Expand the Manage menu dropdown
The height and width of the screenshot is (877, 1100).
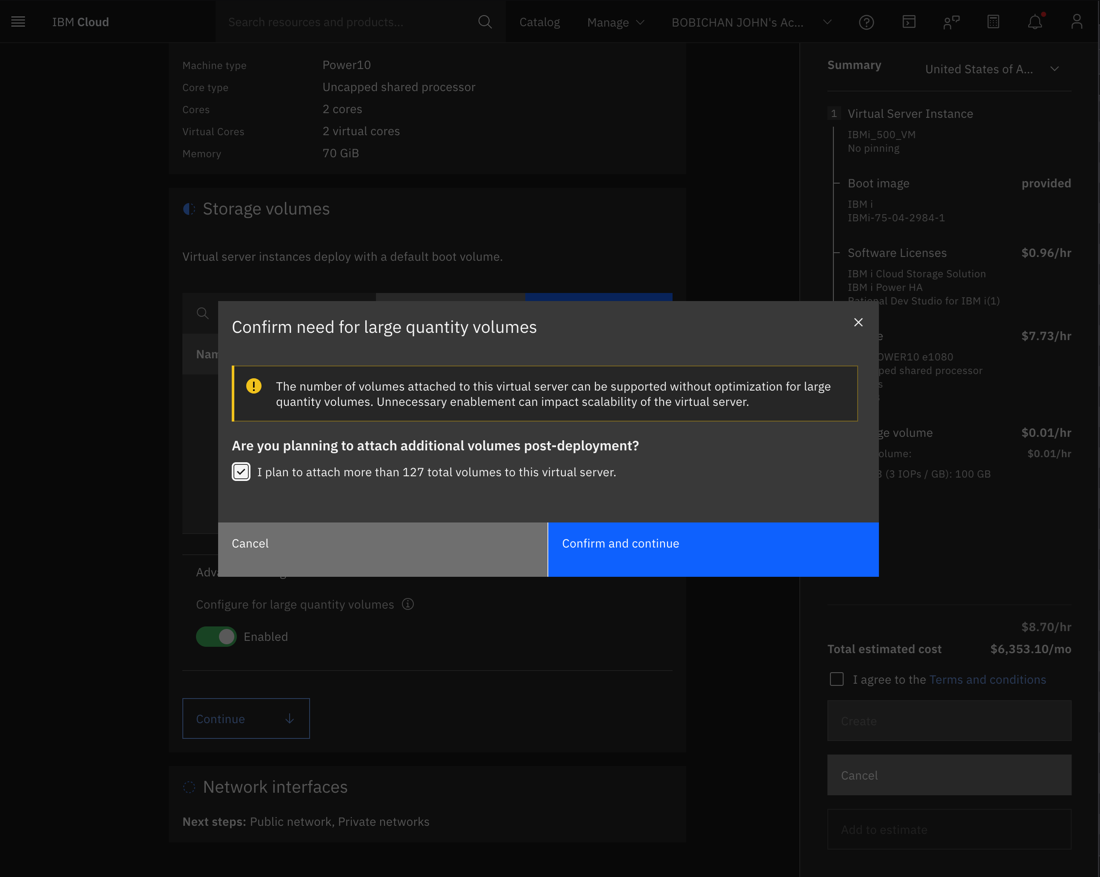tap(615, 21)
